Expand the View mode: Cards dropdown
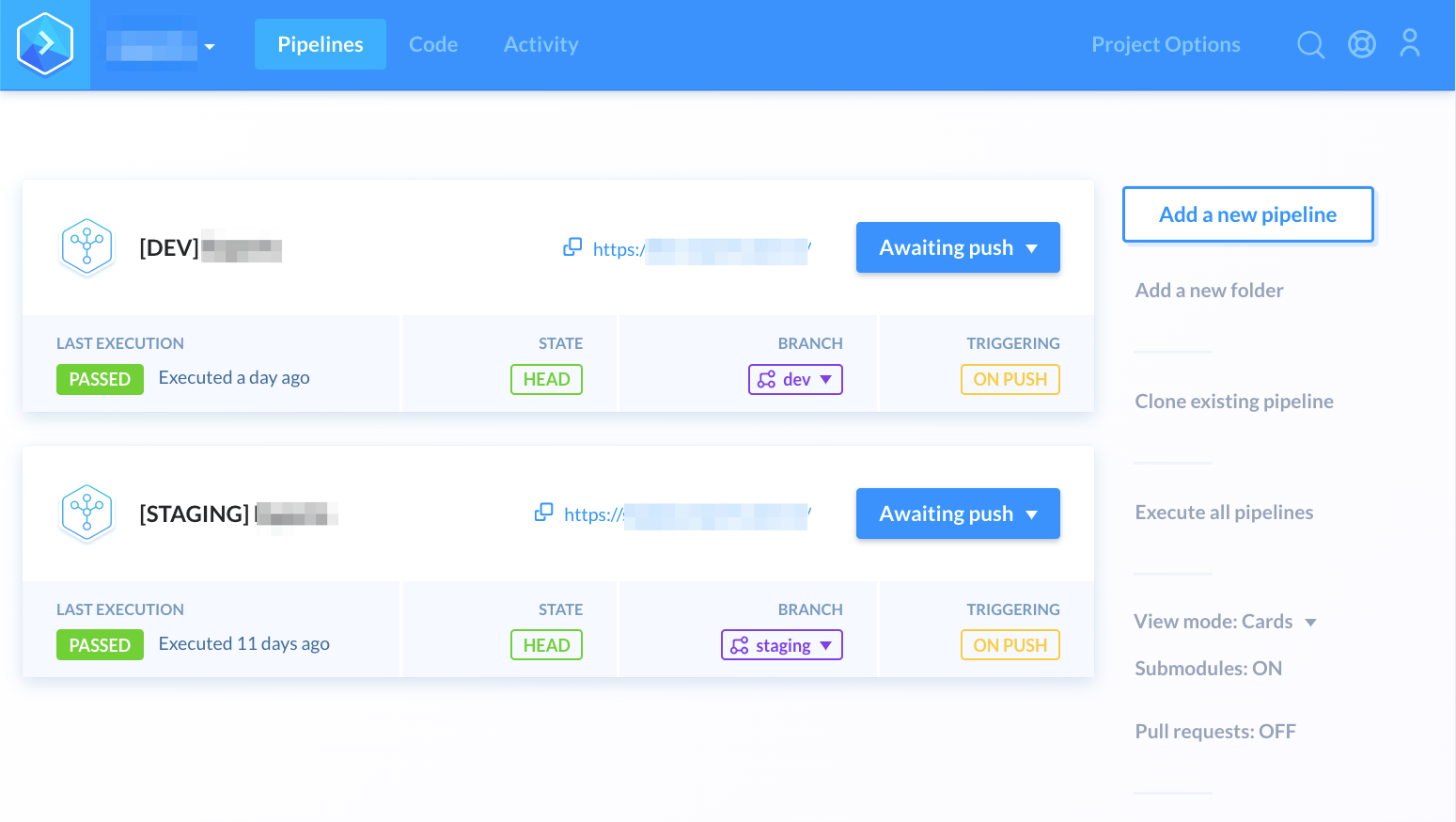This screenshot has height=822, width=1456. (x=1224, y=622)
